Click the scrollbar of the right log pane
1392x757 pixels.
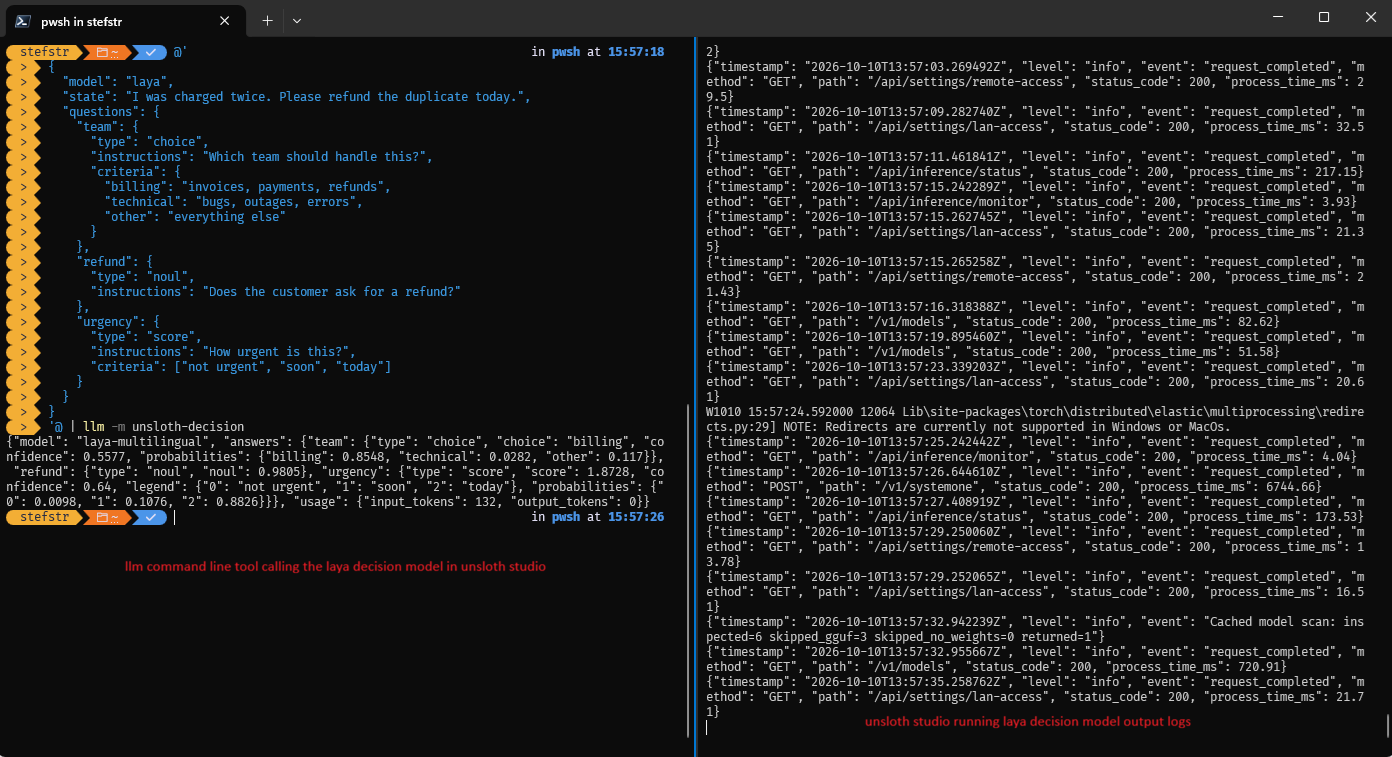click(1388, 725)
